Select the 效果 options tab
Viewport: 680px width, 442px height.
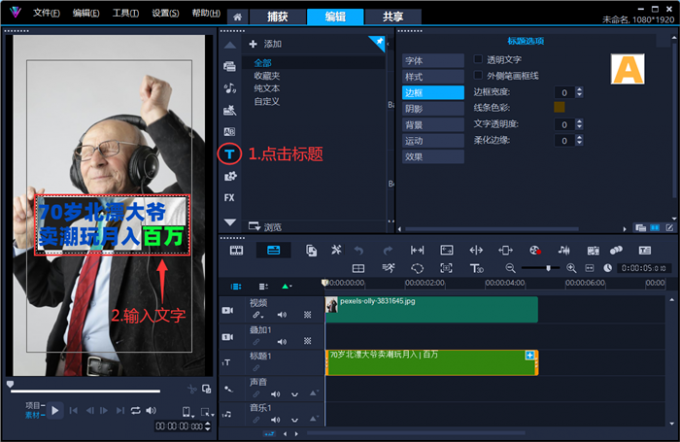[x=433, y=157]
